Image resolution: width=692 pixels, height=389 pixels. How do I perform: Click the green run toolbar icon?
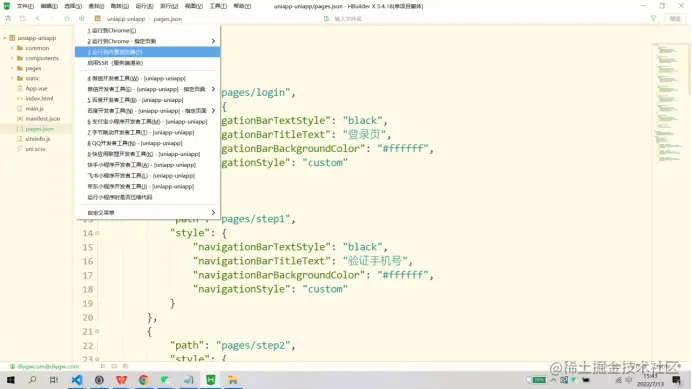point(82,19)
